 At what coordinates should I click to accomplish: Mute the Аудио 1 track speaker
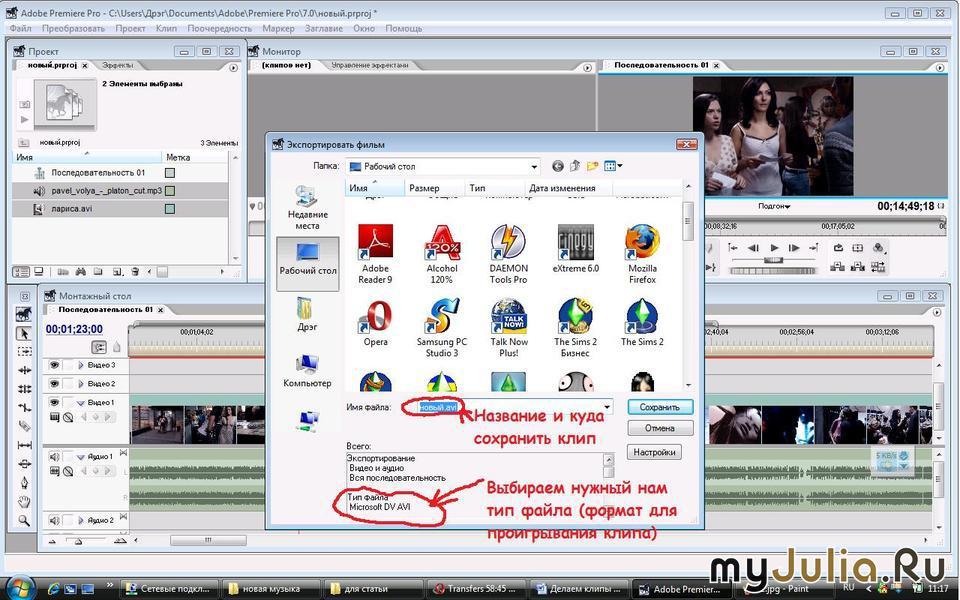tap(54, 456)
